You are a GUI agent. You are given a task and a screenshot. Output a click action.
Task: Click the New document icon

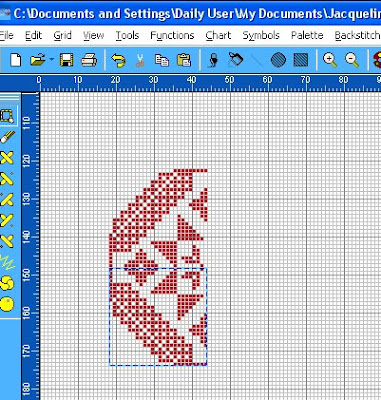(15, 60)
